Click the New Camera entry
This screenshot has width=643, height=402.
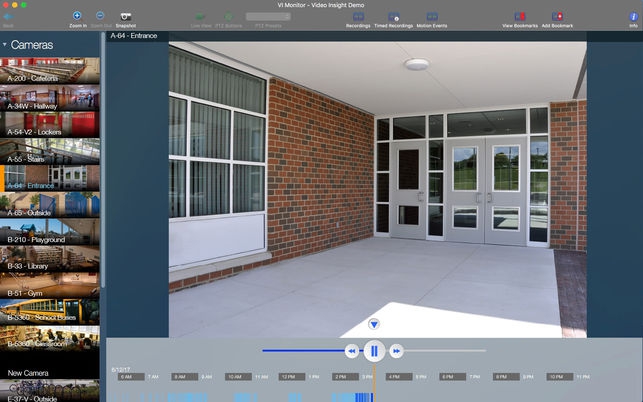[x=50, y=366]
